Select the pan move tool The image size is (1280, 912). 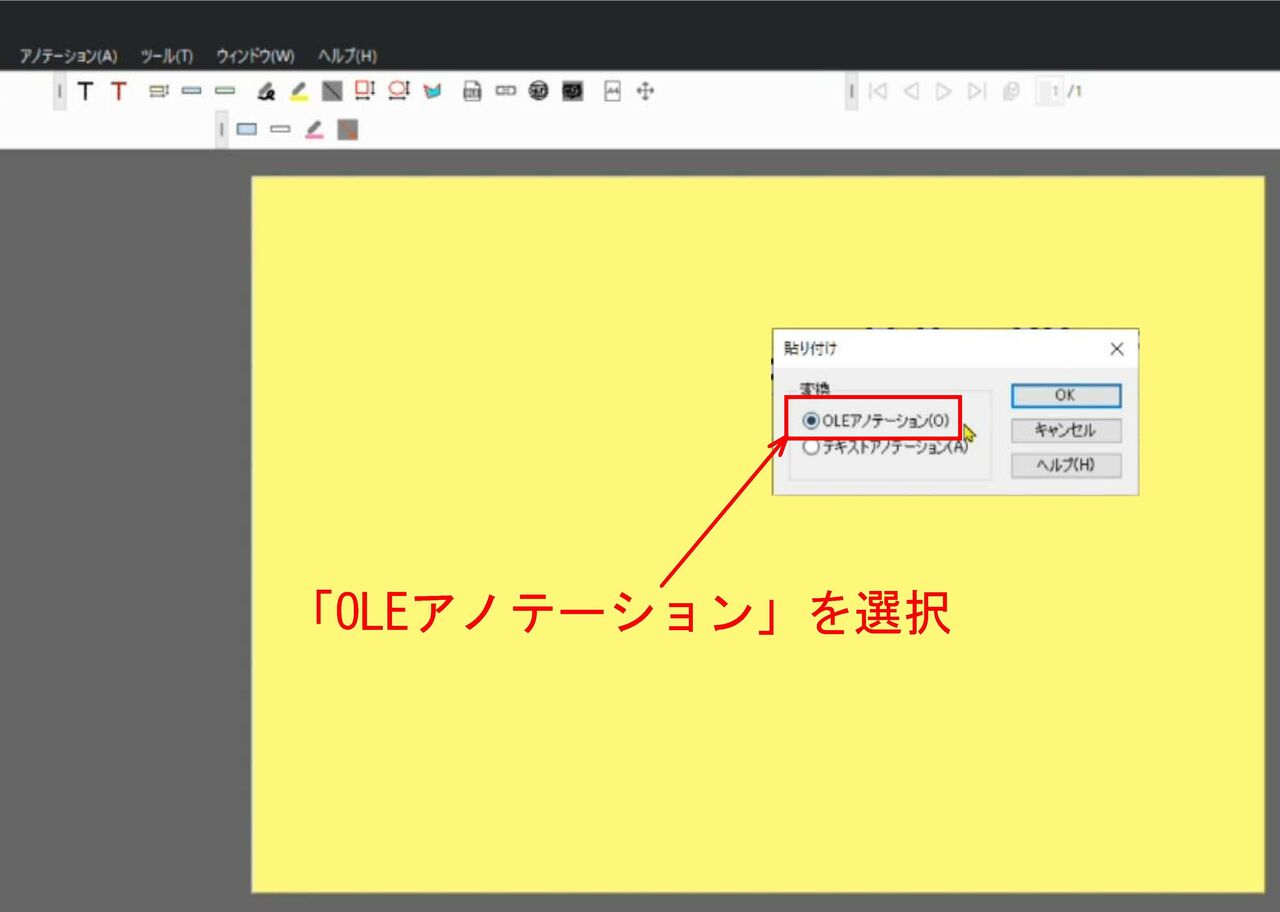644,92
